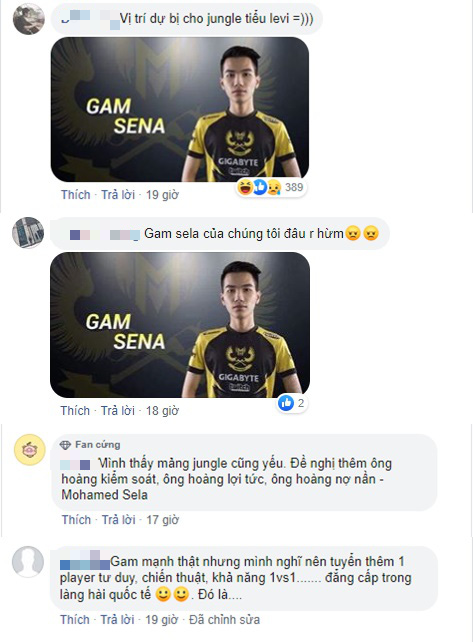Reply to the 'Gam mạnh thật' comment
Image resolution: width=473 pixels, height=642 pixels.
click(118, 619)
